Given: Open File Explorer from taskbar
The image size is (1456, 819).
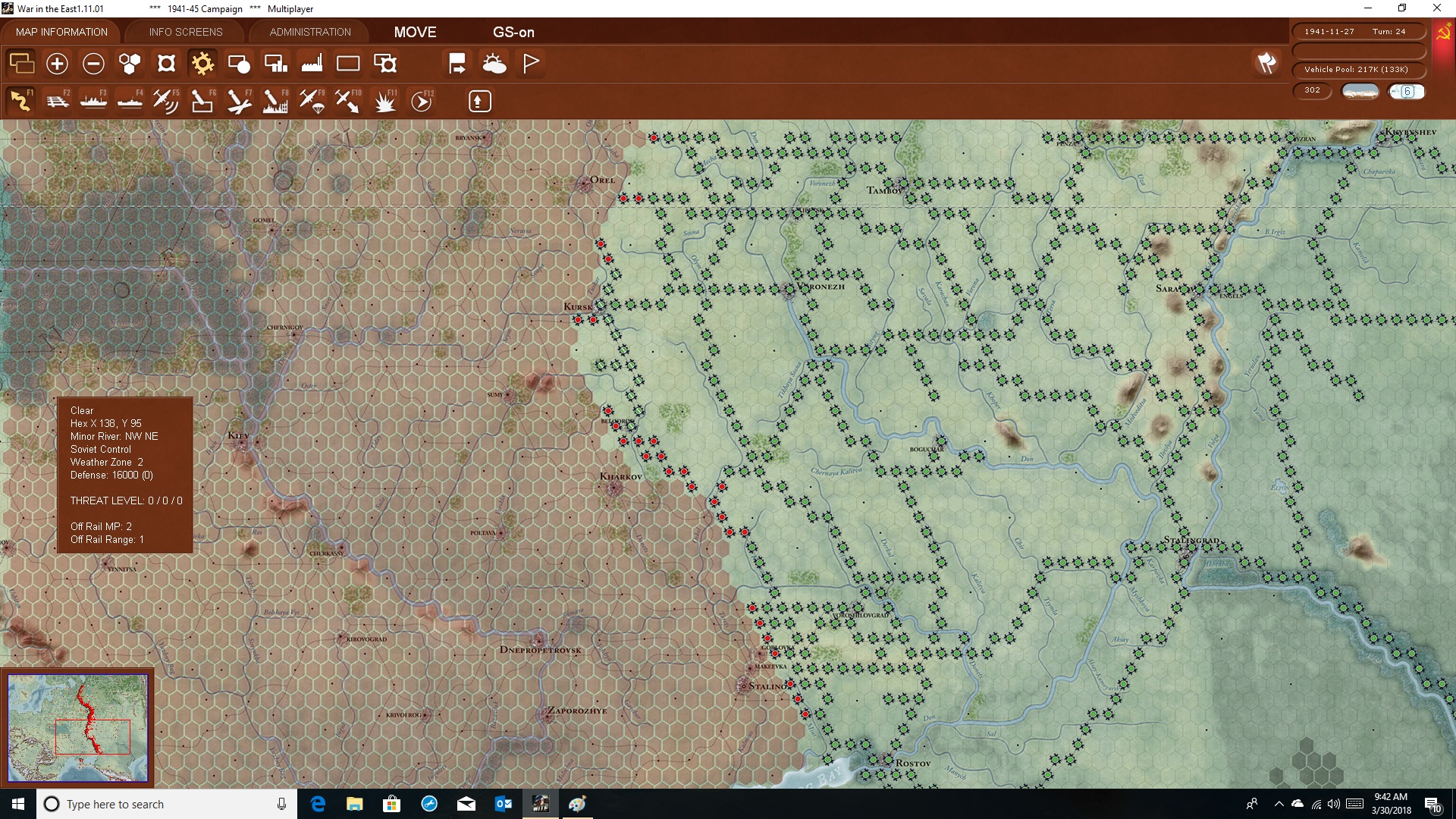Looking at the screenshot, I should pos(355,804).
